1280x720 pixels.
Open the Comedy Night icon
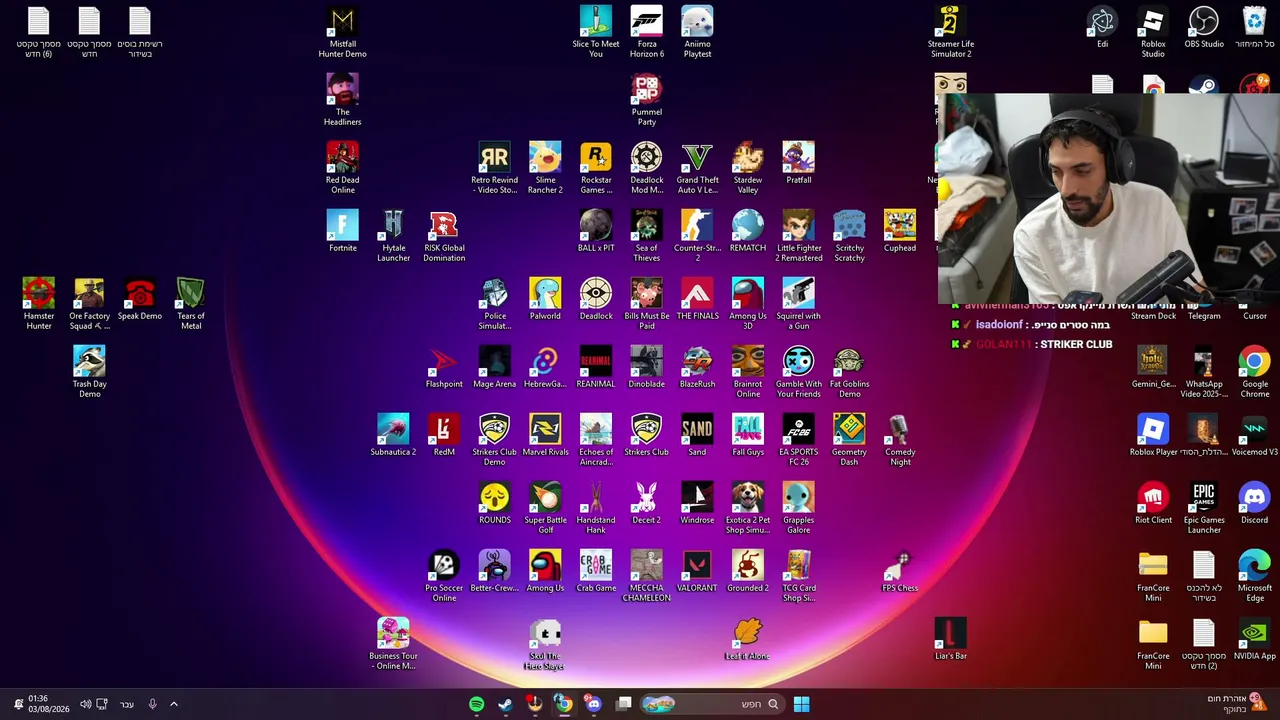tap(900, 440)
